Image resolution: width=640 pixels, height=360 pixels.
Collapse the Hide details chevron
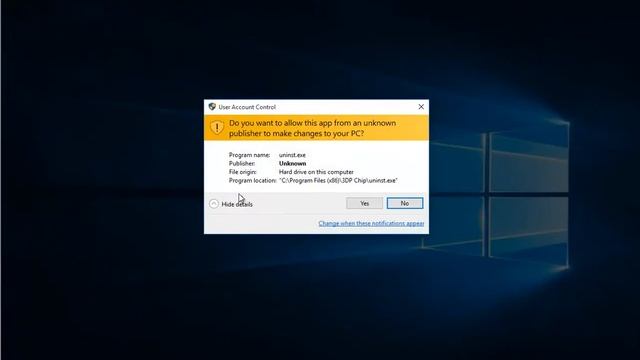tap(214, 204)
